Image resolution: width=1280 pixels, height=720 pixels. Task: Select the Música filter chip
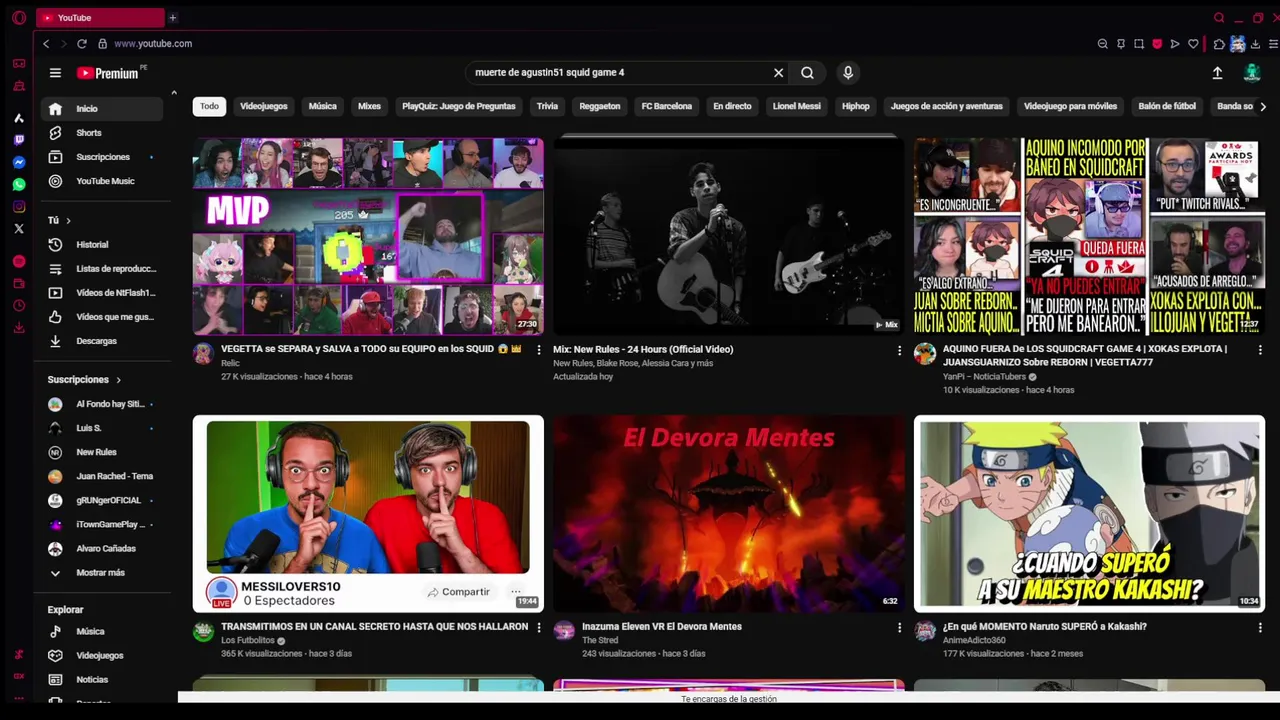323,106
